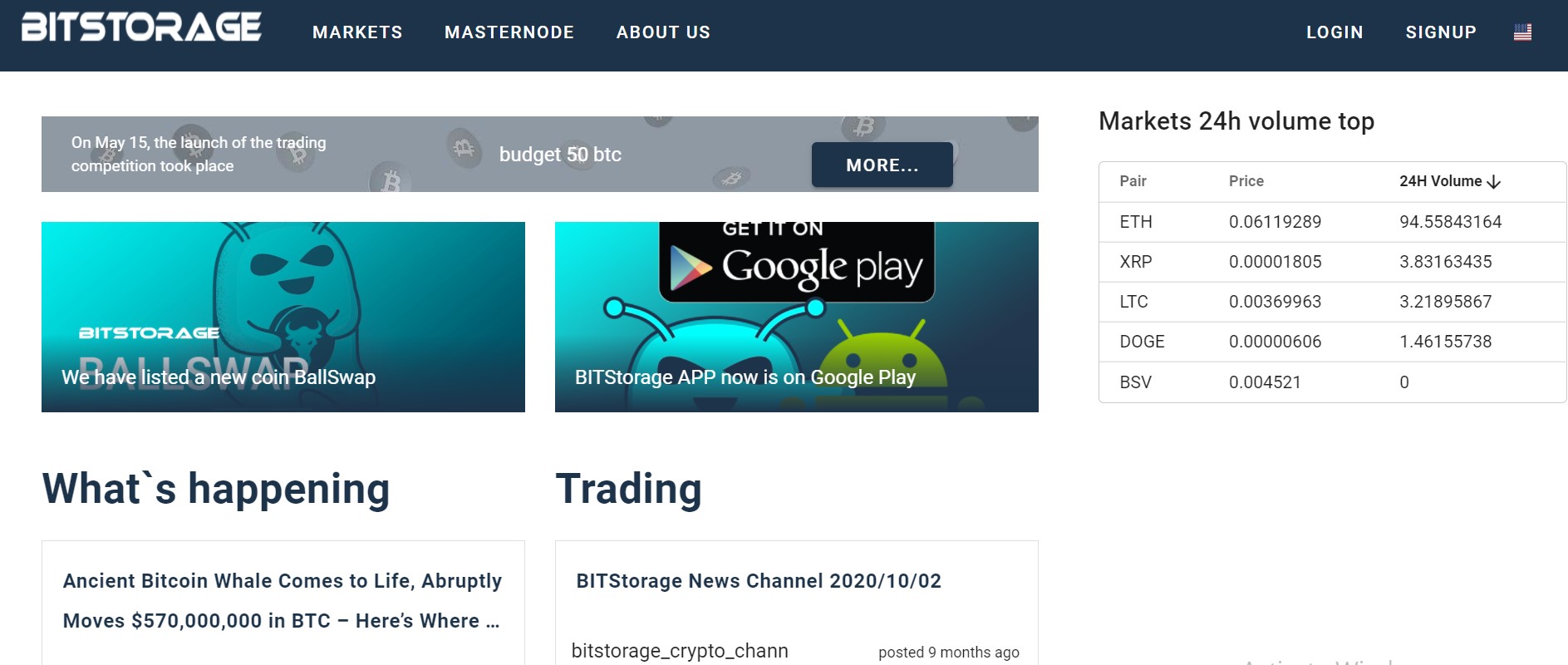Click the Trading section heading
This screenshot has height=665, width=1568.
(x=628, y=489)
